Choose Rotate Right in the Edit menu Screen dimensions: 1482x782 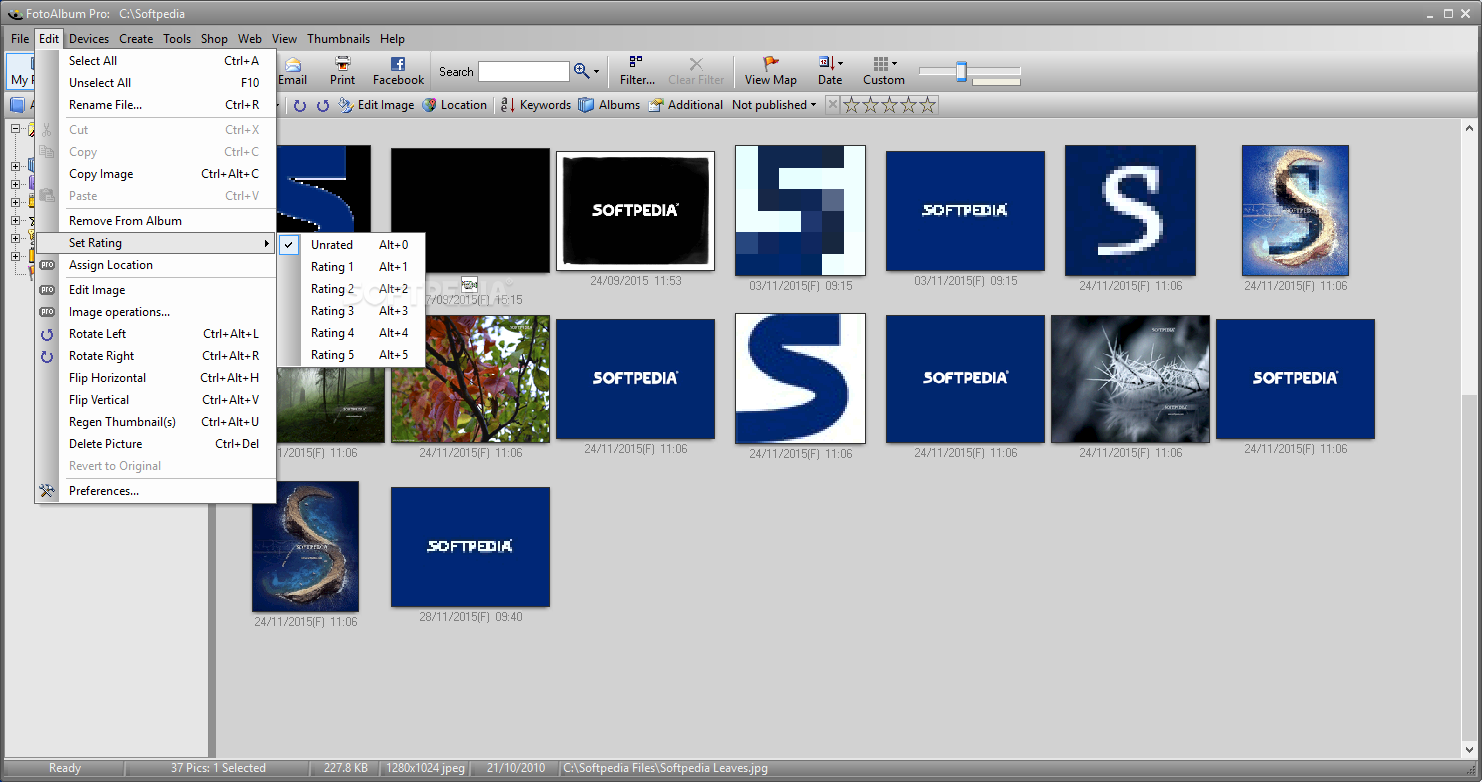click(155, 356)
